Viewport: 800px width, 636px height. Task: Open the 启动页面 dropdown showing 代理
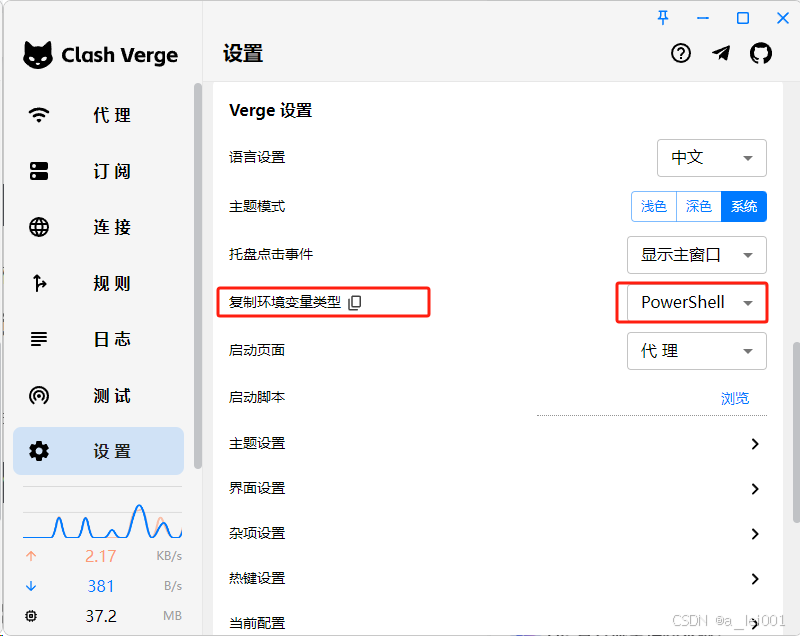pos(696,351)
